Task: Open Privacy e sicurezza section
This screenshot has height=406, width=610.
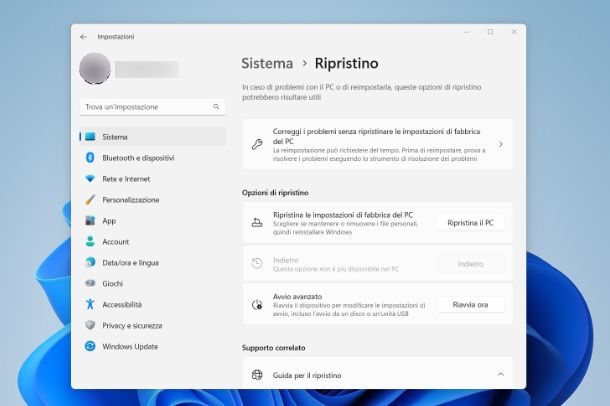Action: pyautogui.click(x=152, y=326)
